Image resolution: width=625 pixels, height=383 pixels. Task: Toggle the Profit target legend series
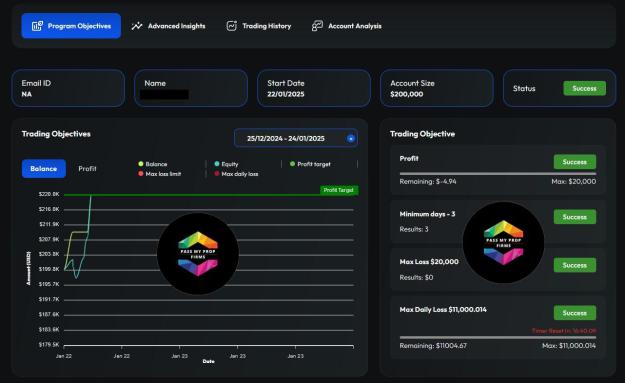(x=310, y=164)
